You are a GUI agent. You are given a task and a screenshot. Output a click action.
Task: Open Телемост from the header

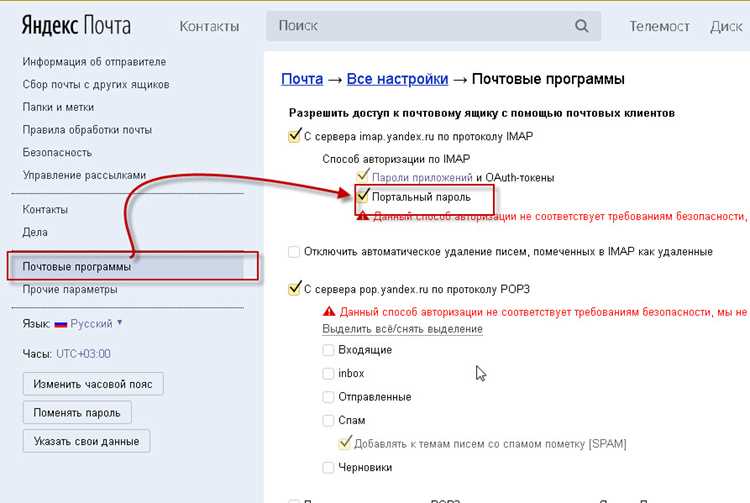[659, 26]
